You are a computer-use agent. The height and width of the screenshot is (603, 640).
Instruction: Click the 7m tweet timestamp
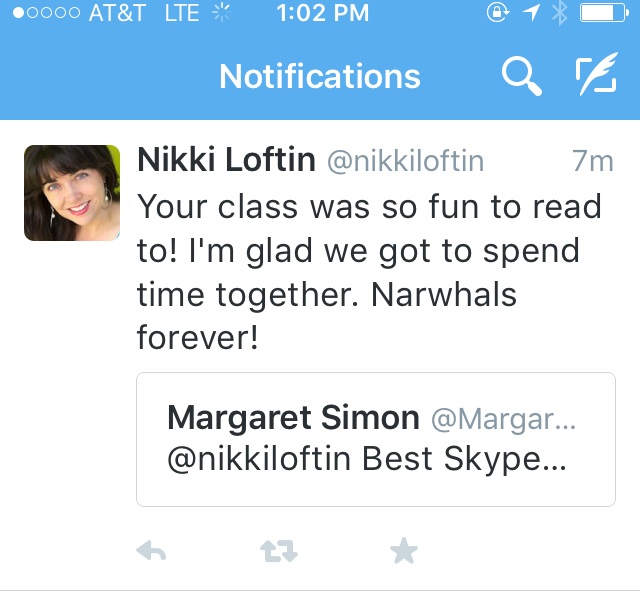point(592,161)
